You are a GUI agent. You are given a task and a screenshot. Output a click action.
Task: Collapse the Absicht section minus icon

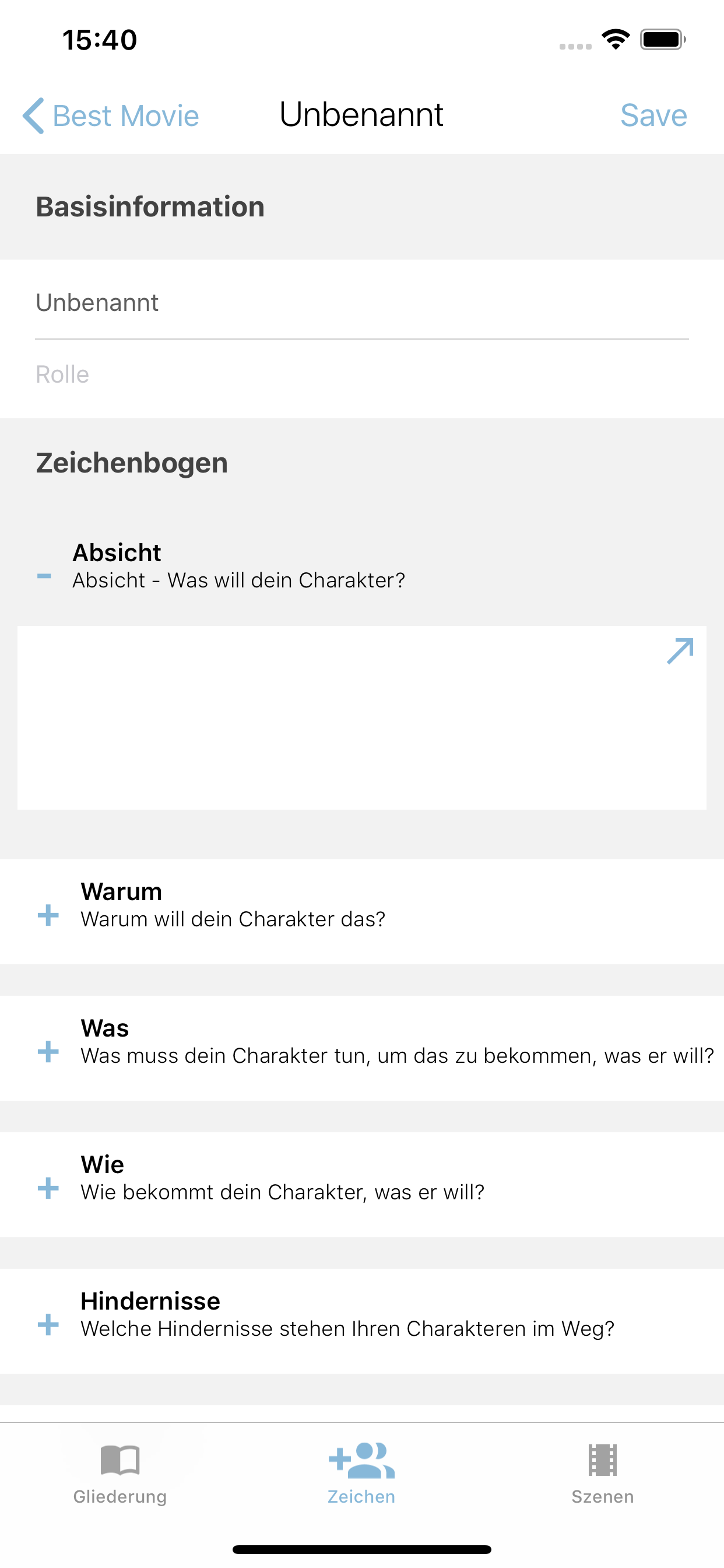click(44, 576)
